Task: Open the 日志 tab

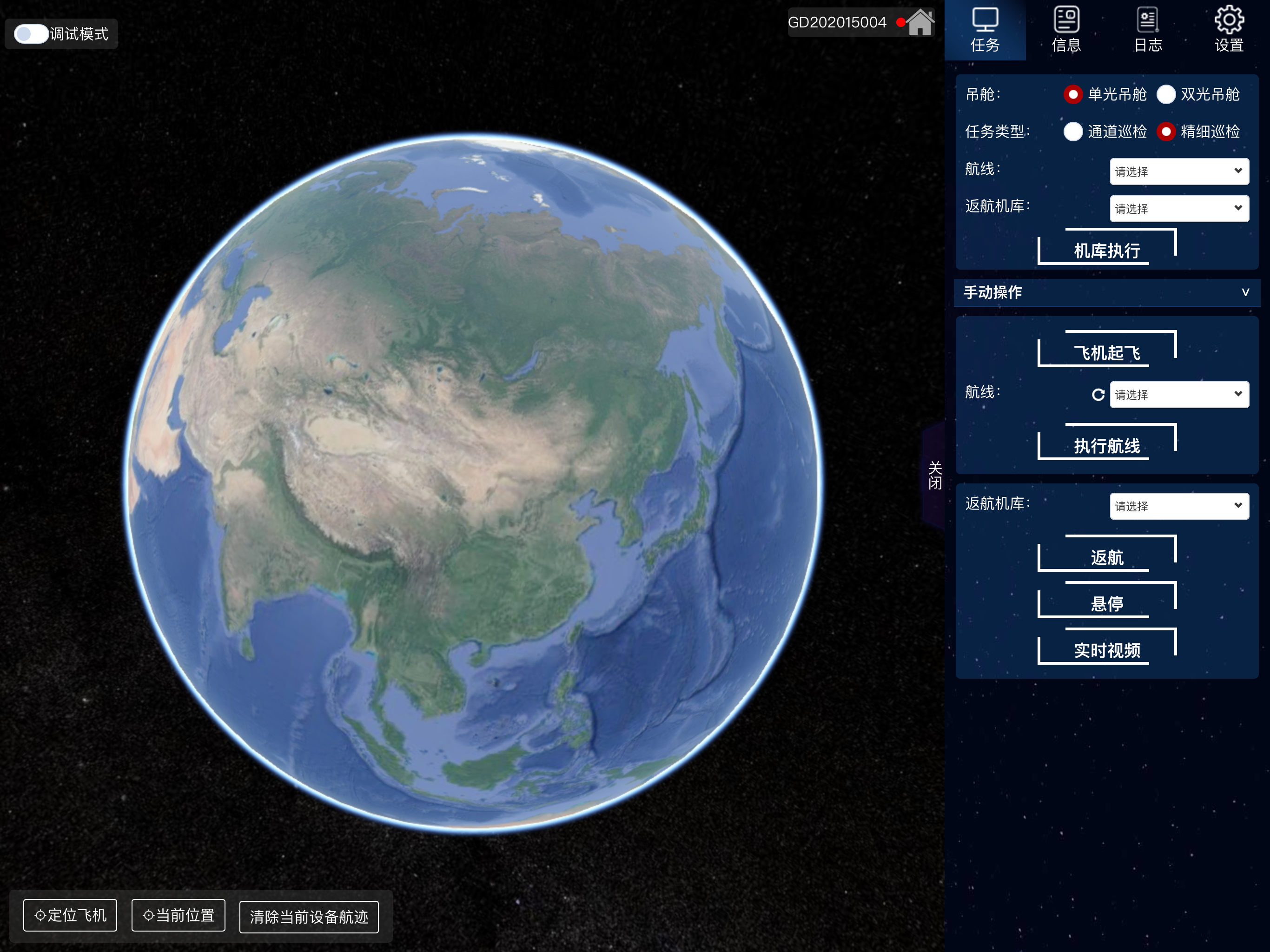Action: 1148,30
